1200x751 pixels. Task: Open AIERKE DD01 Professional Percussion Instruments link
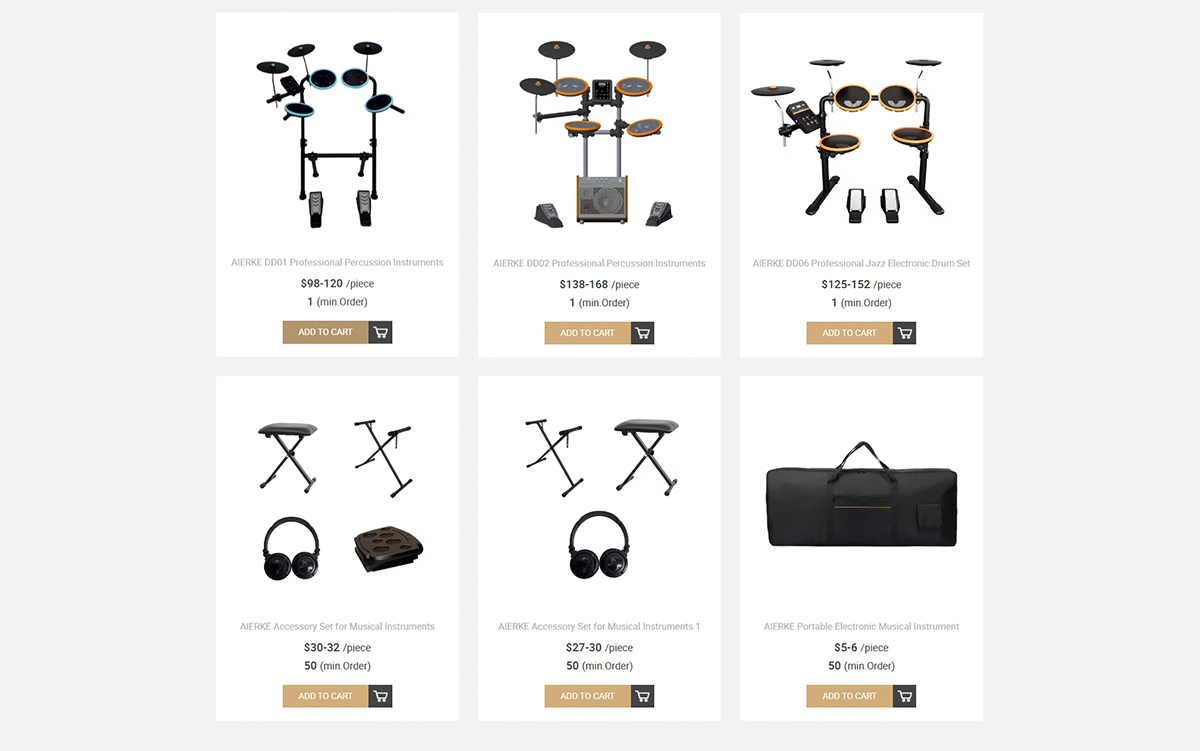point(337,263)
